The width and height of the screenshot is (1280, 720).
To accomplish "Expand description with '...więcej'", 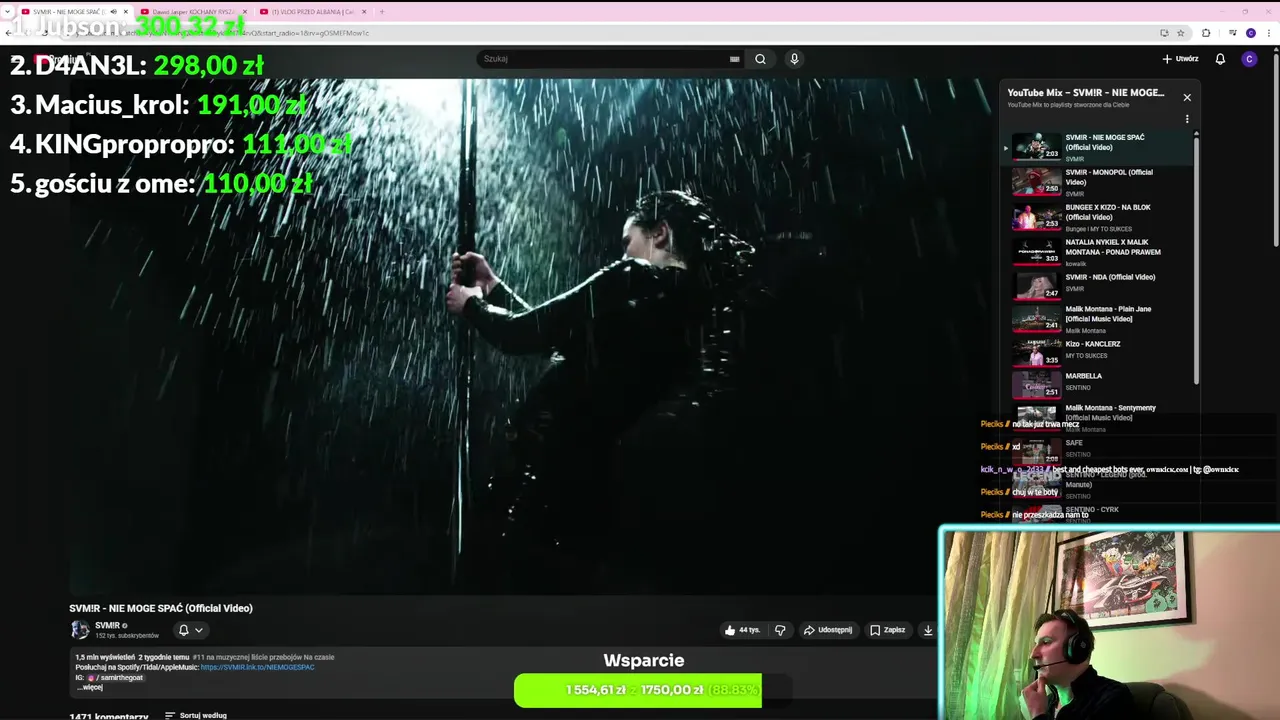I will (90, 687).
